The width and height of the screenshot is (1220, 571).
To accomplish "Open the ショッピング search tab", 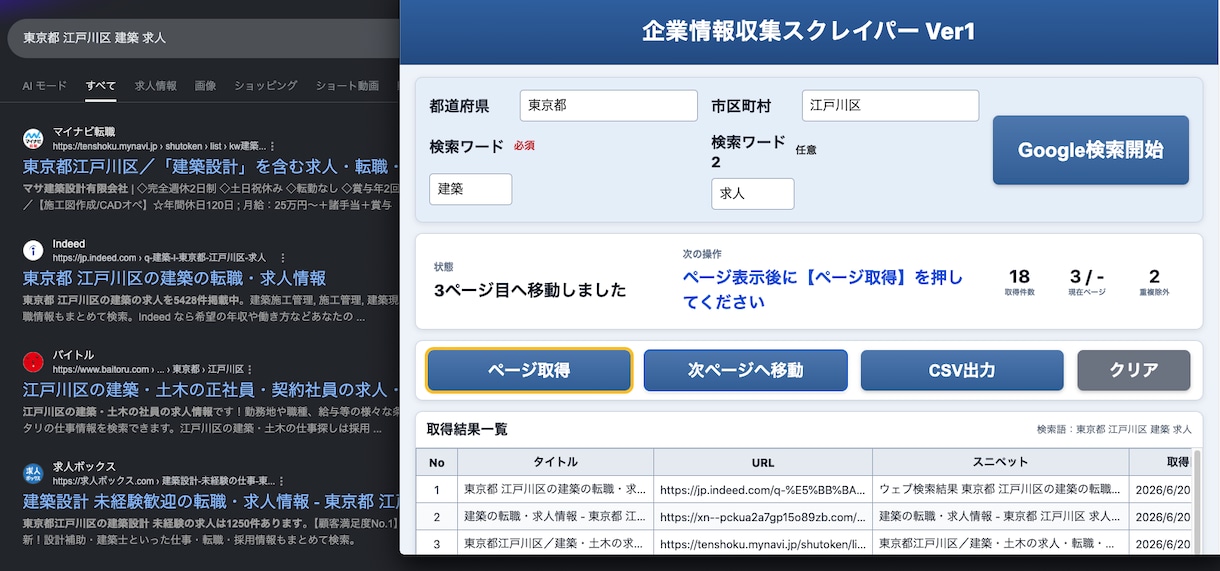I will [266, 86].
